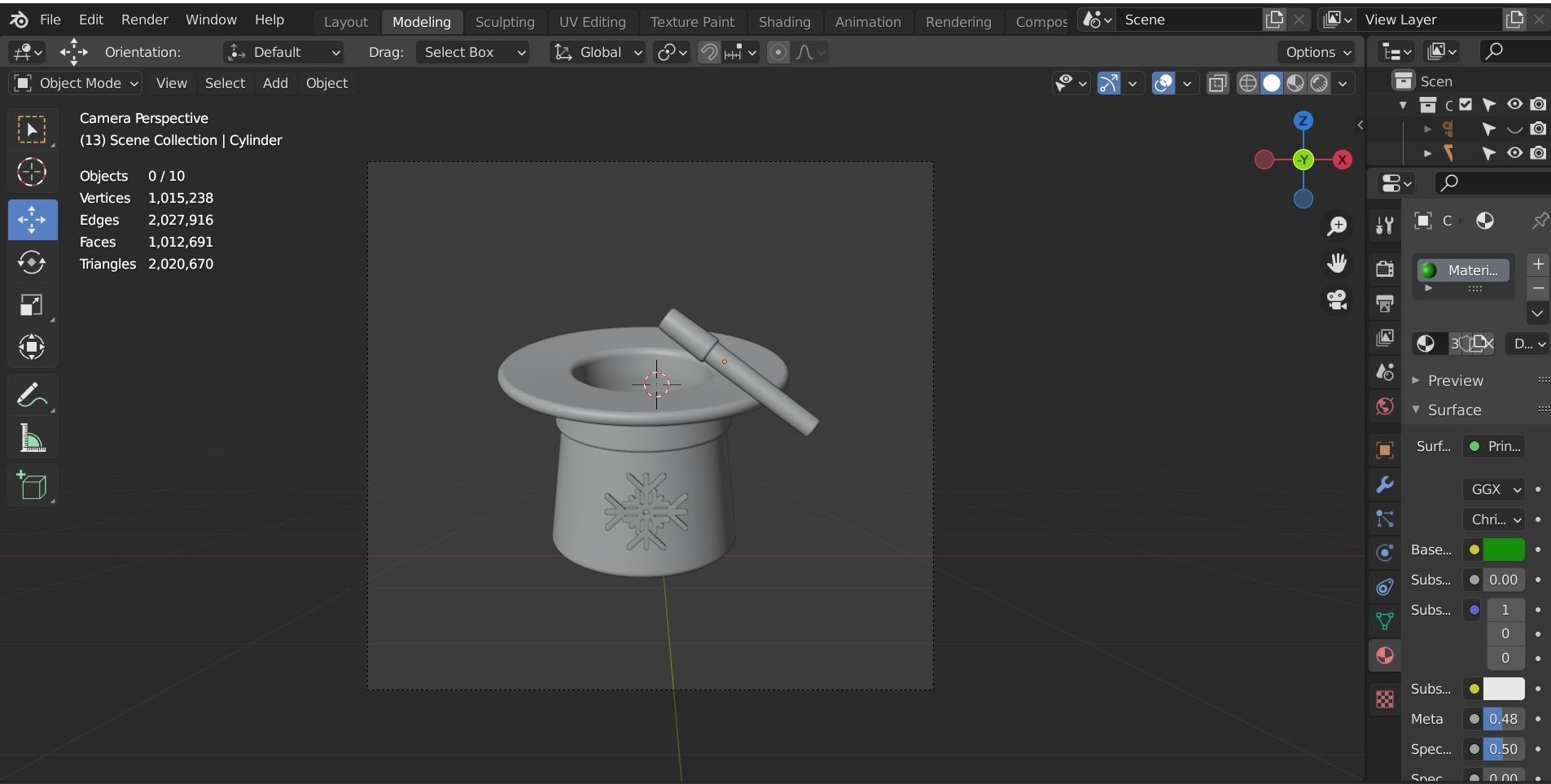Open the Render properties tab
Image resolution: width=1551 pixels, height=784 pixels.
1385,269
